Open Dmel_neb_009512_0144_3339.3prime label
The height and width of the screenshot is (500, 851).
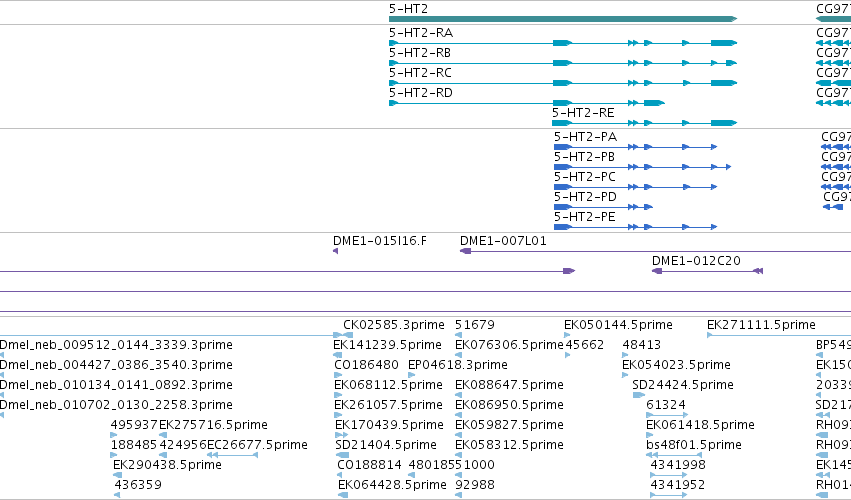116,345
